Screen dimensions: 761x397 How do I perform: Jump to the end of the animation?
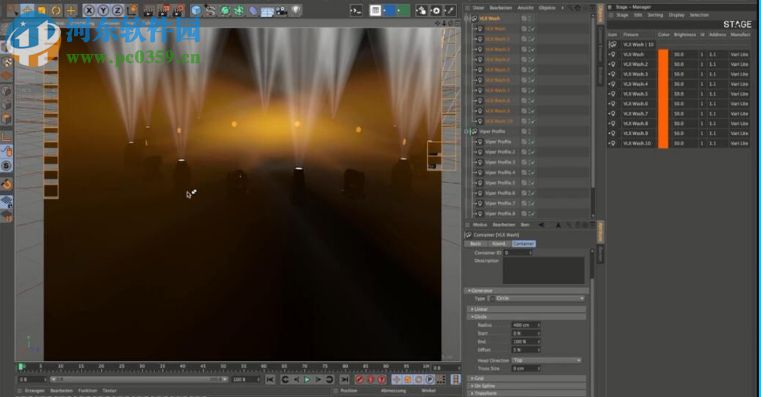(344, 380)
